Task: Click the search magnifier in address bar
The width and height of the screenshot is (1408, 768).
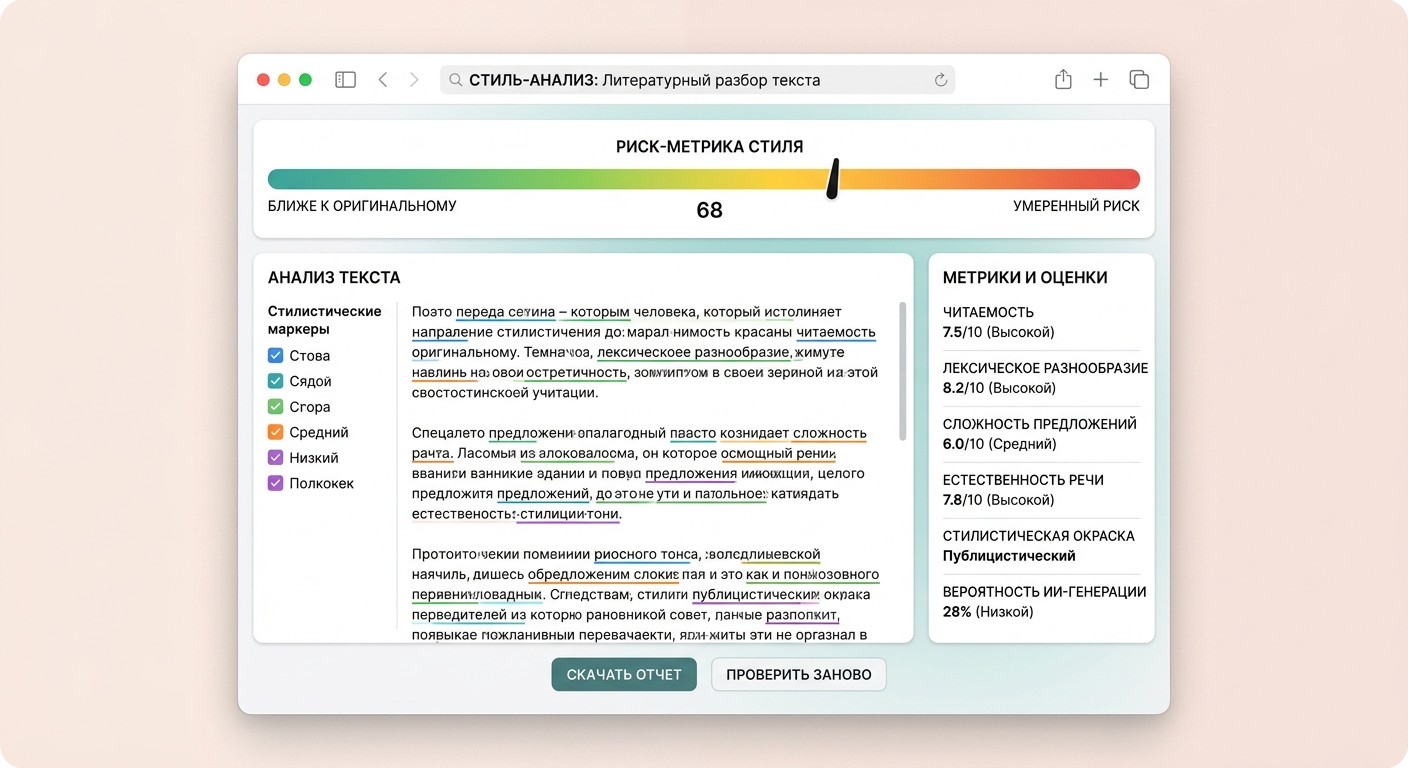Action: 455,80
